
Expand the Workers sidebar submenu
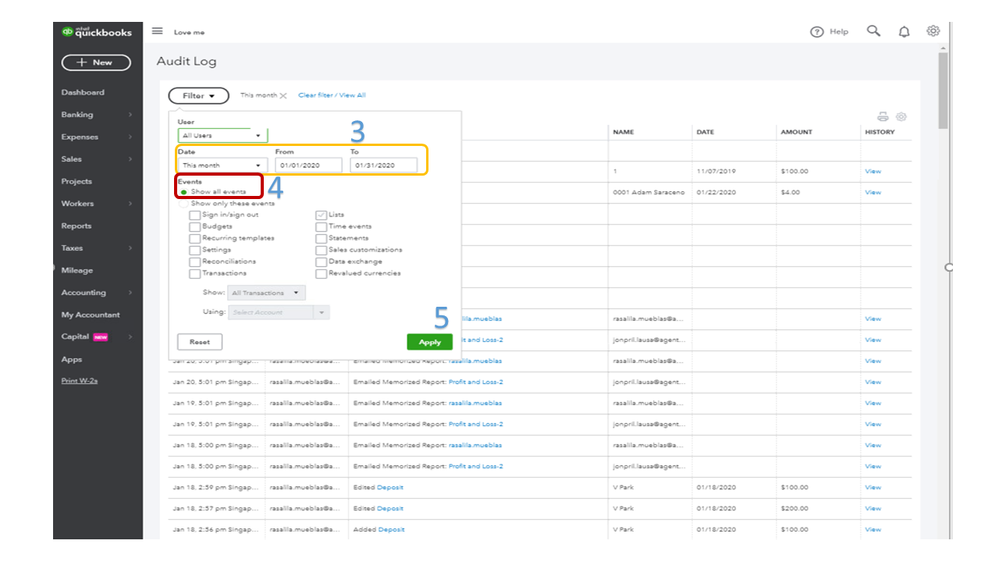click(130, 204)
